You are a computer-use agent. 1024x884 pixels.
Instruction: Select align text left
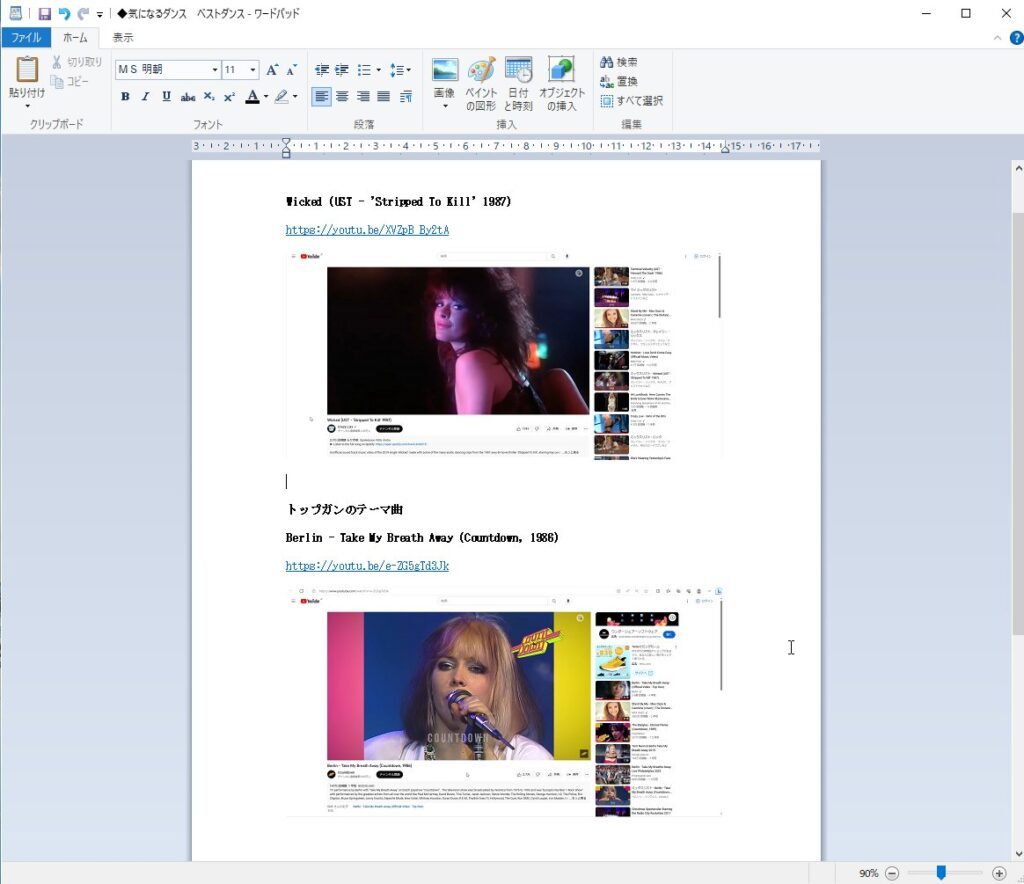point(321,97)
